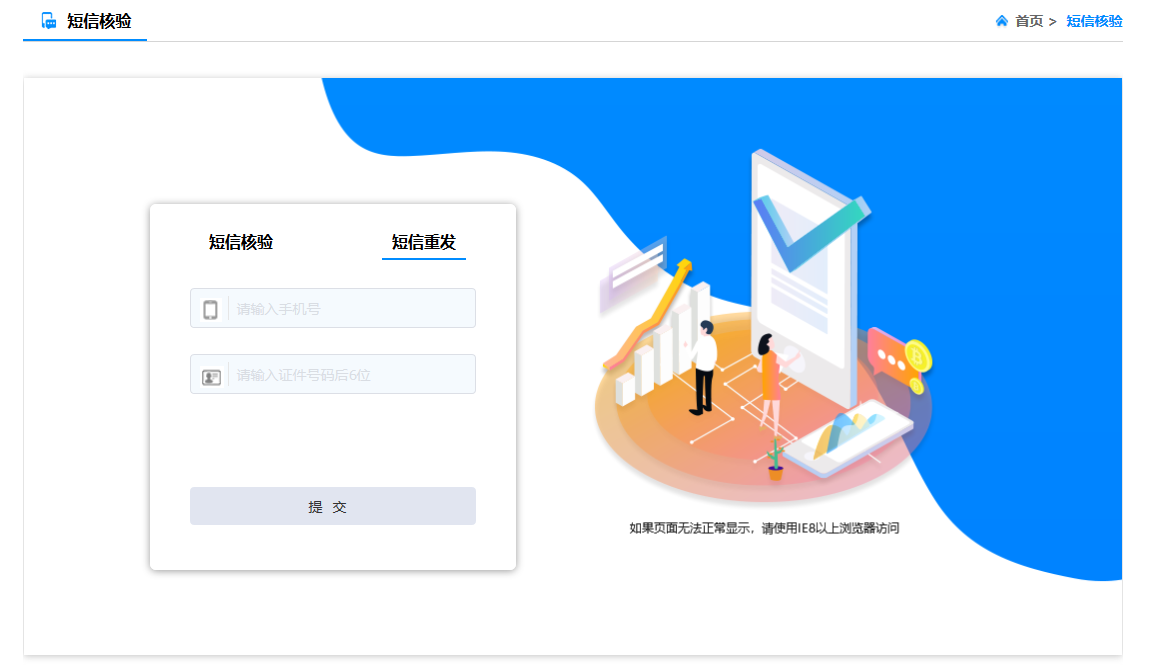
Task: Click the phone icon in mobile field
Action: tap(210, 309)
